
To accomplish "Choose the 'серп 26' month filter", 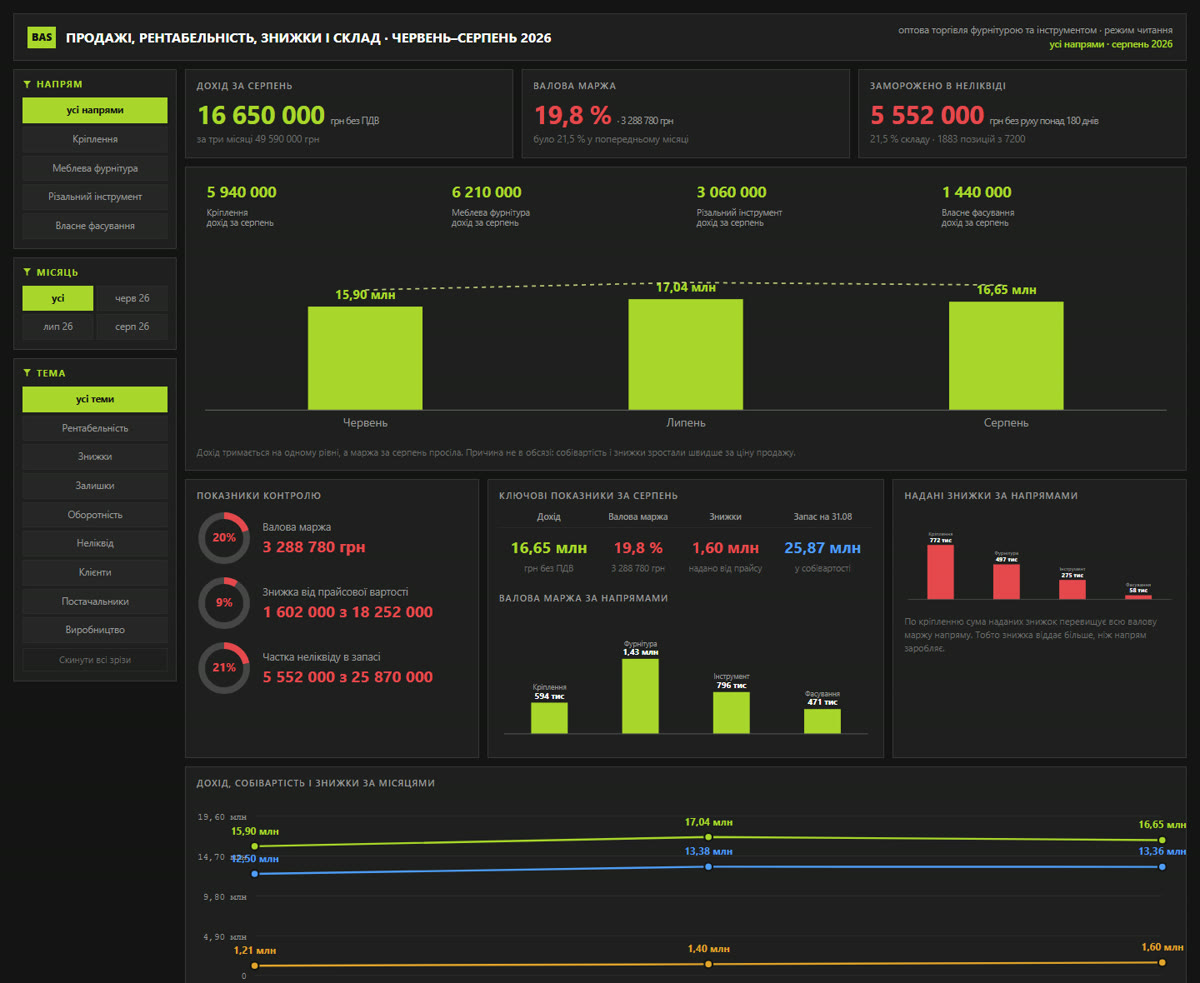I will tap(132, 327).
